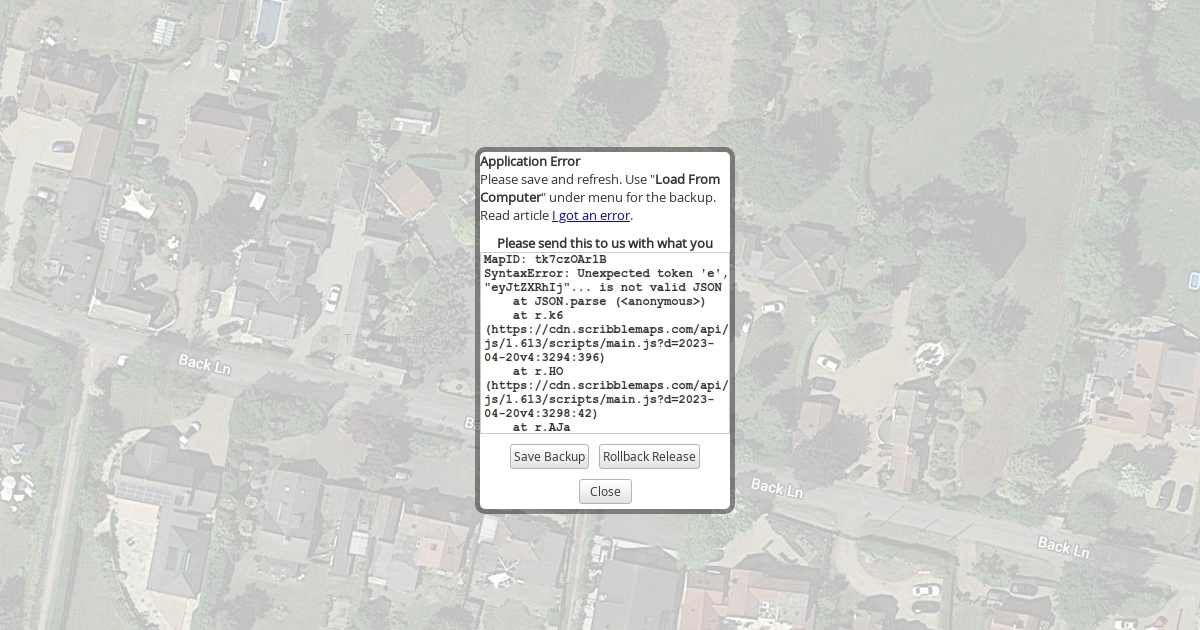Click the SyntaxError line in the error details

(x=605, y=273)
